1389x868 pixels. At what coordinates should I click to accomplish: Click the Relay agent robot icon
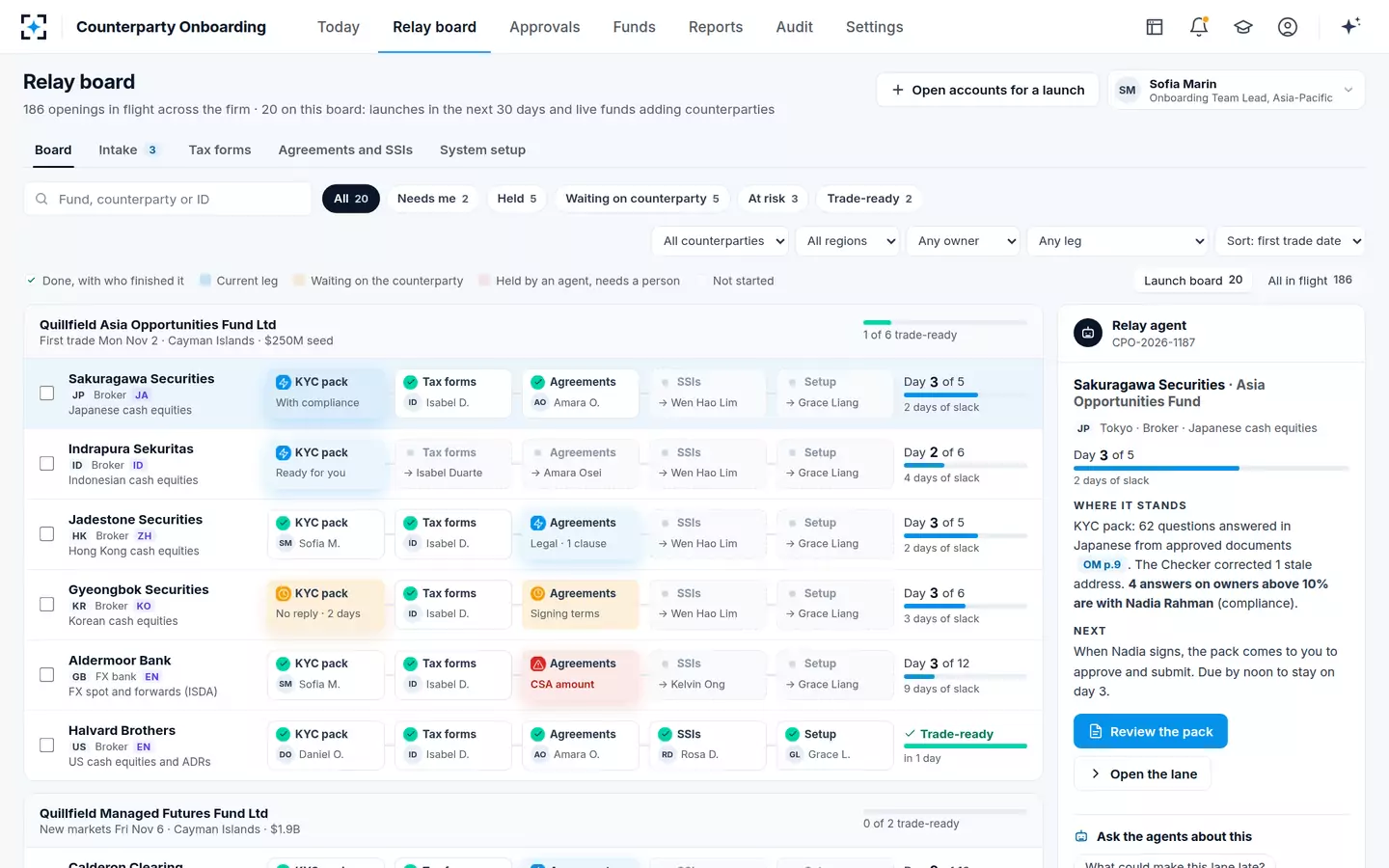(x=1088, y=333)
